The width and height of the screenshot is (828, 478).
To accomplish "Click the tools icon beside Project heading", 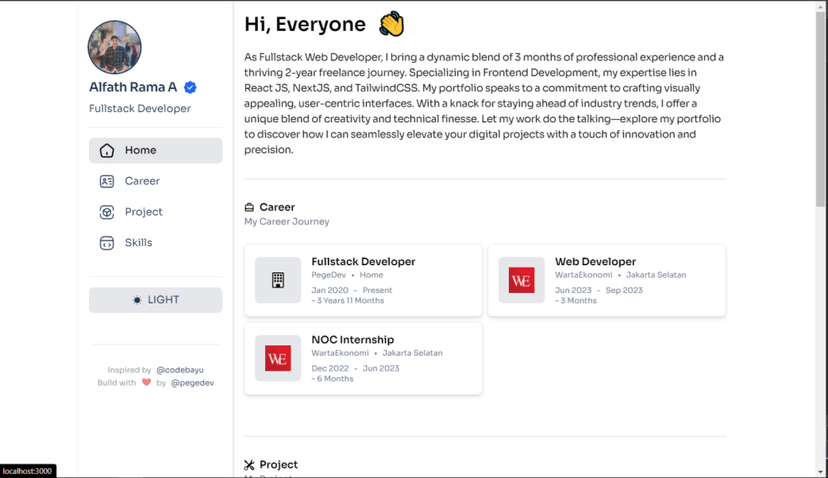I will click(249, 465).
